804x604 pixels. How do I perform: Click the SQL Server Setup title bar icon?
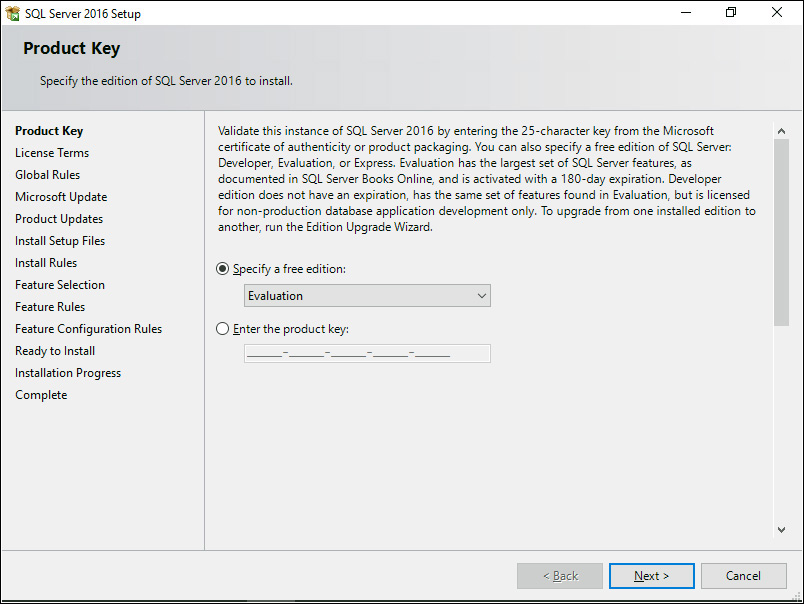(13, 14)
